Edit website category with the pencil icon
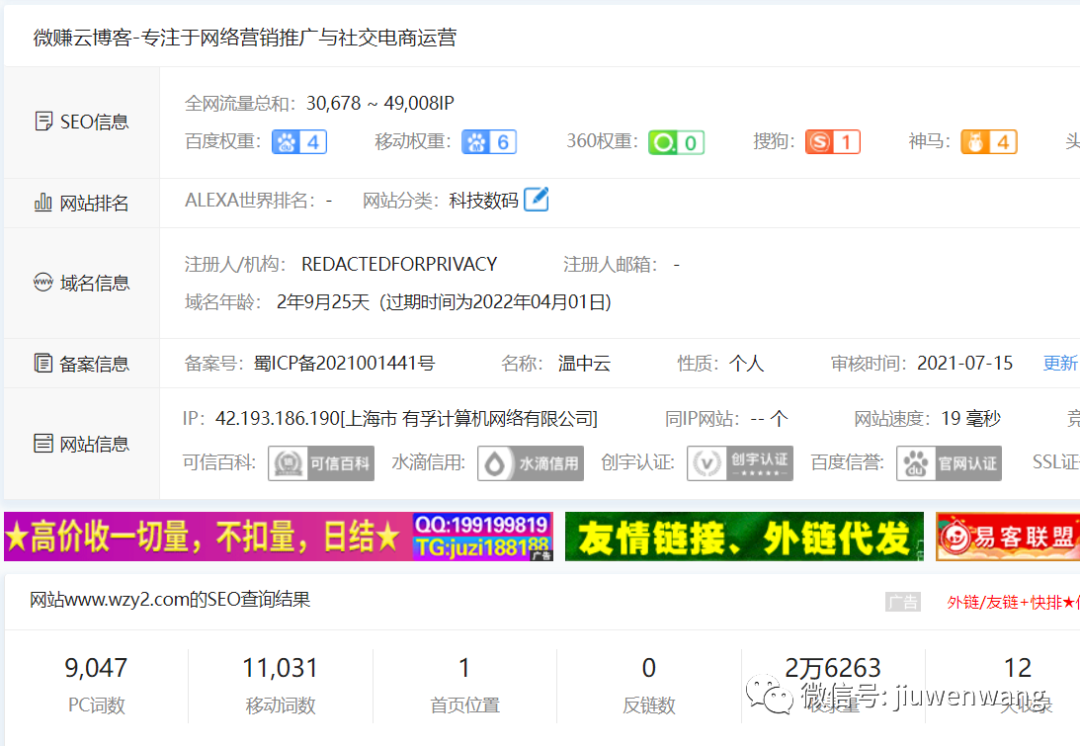Viewport: 1080px width, 746px height. [537, 200]
